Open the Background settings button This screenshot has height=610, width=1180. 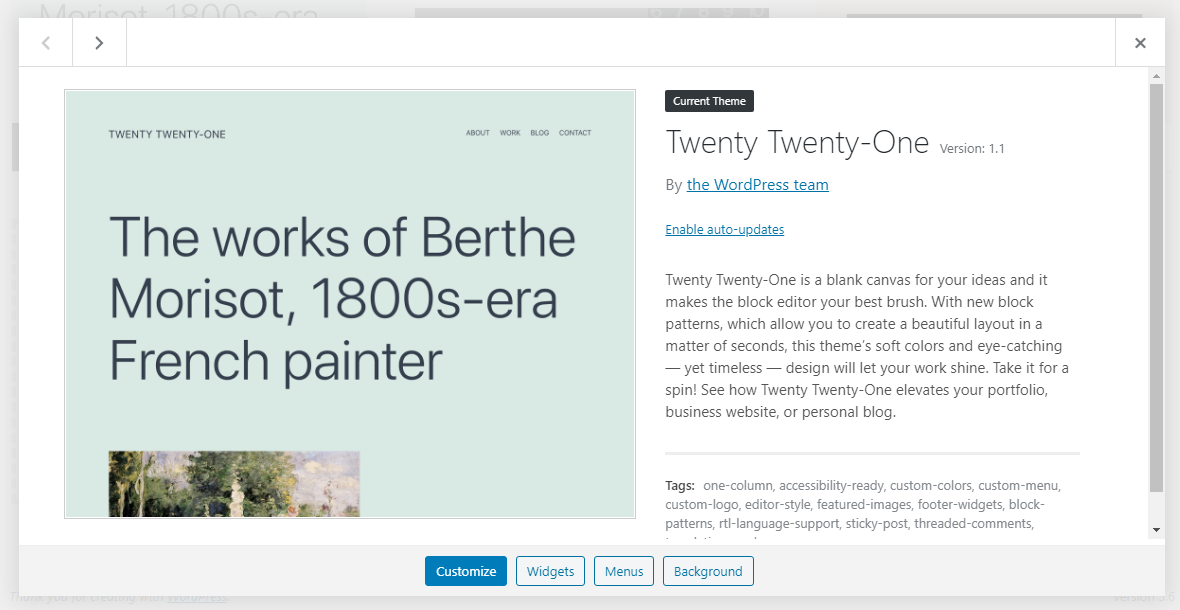pos(708,571)
